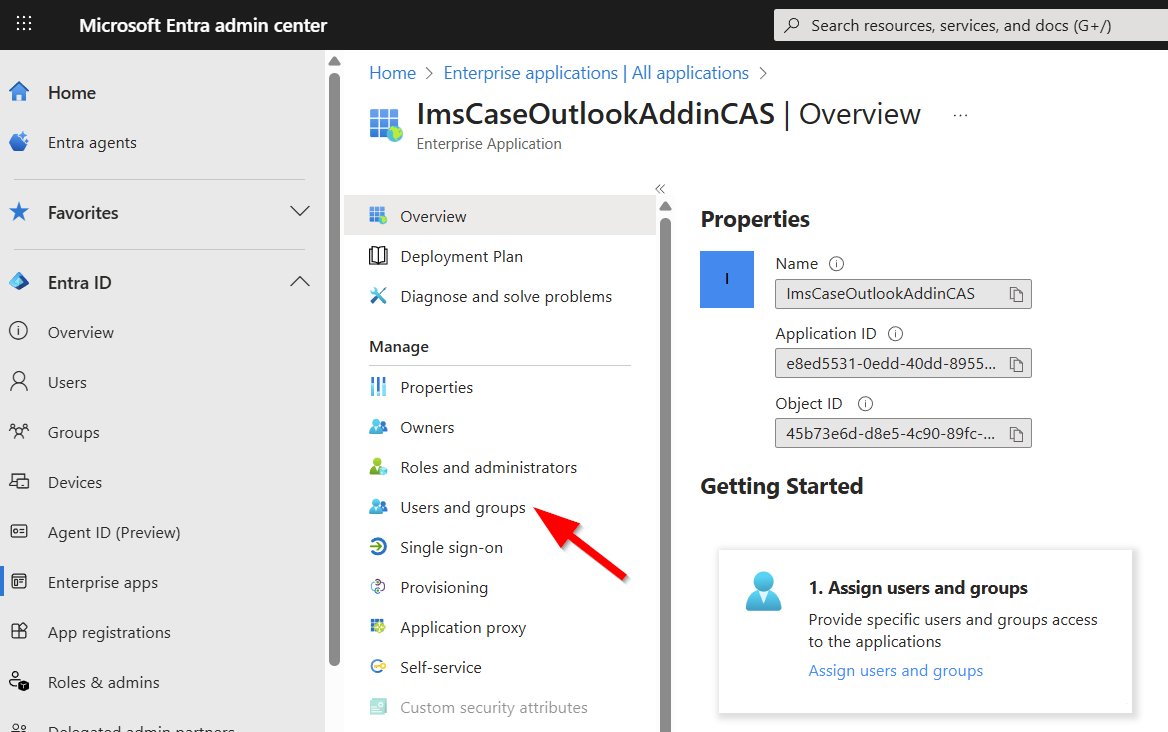Click the Single sign-on arrow icon
This screenshot has width=1168, height=732.
[378, 547]
